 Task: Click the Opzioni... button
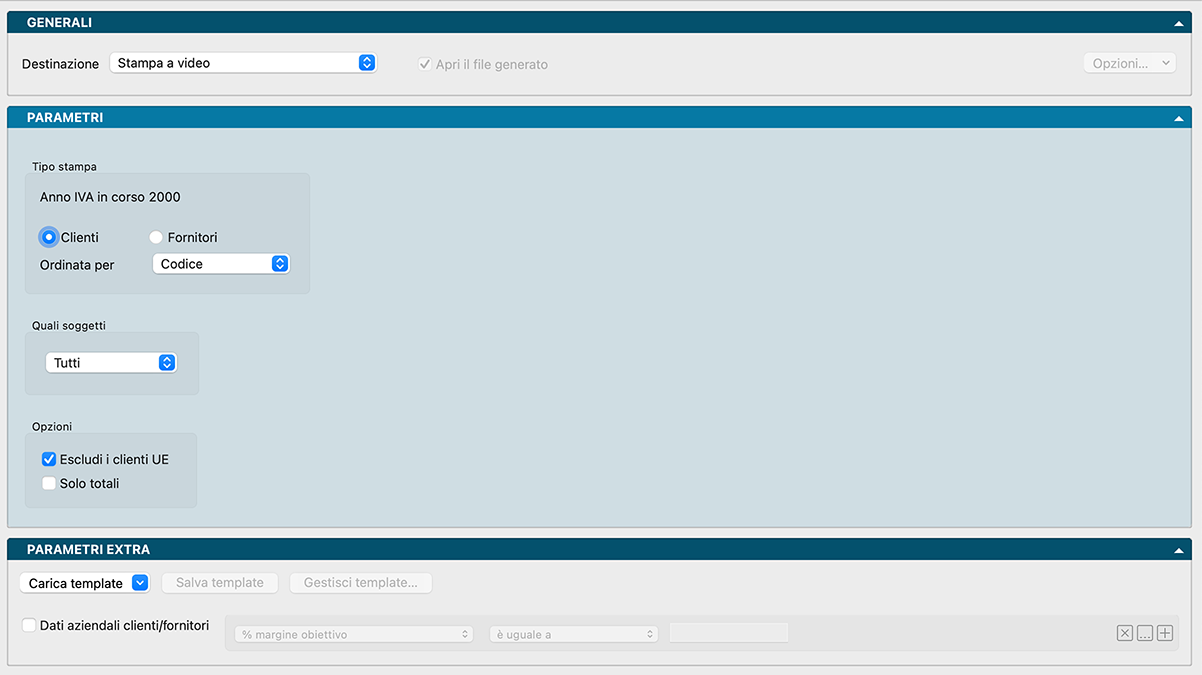[1129, 63]
